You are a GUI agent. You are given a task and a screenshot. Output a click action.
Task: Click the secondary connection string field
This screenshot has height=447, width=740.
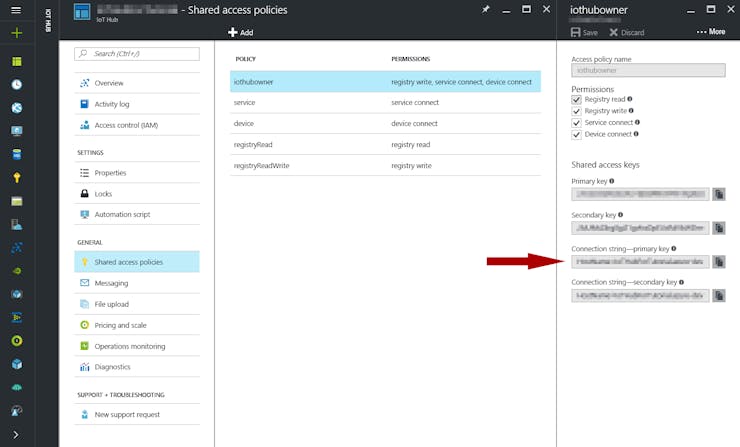coord(640,295)
